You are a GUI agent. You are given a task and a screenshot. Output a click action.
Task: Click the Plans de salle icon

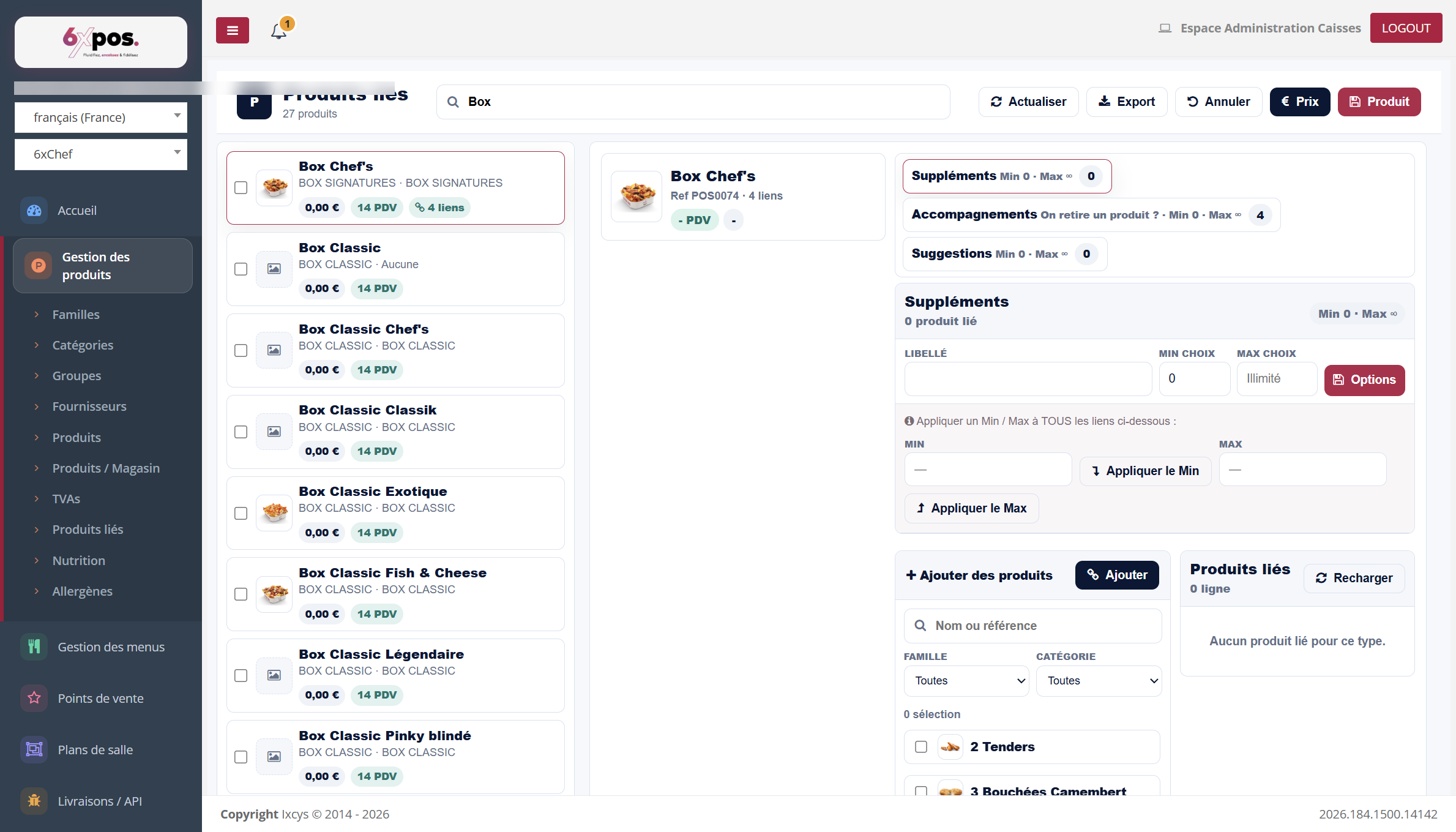(34, 749)
